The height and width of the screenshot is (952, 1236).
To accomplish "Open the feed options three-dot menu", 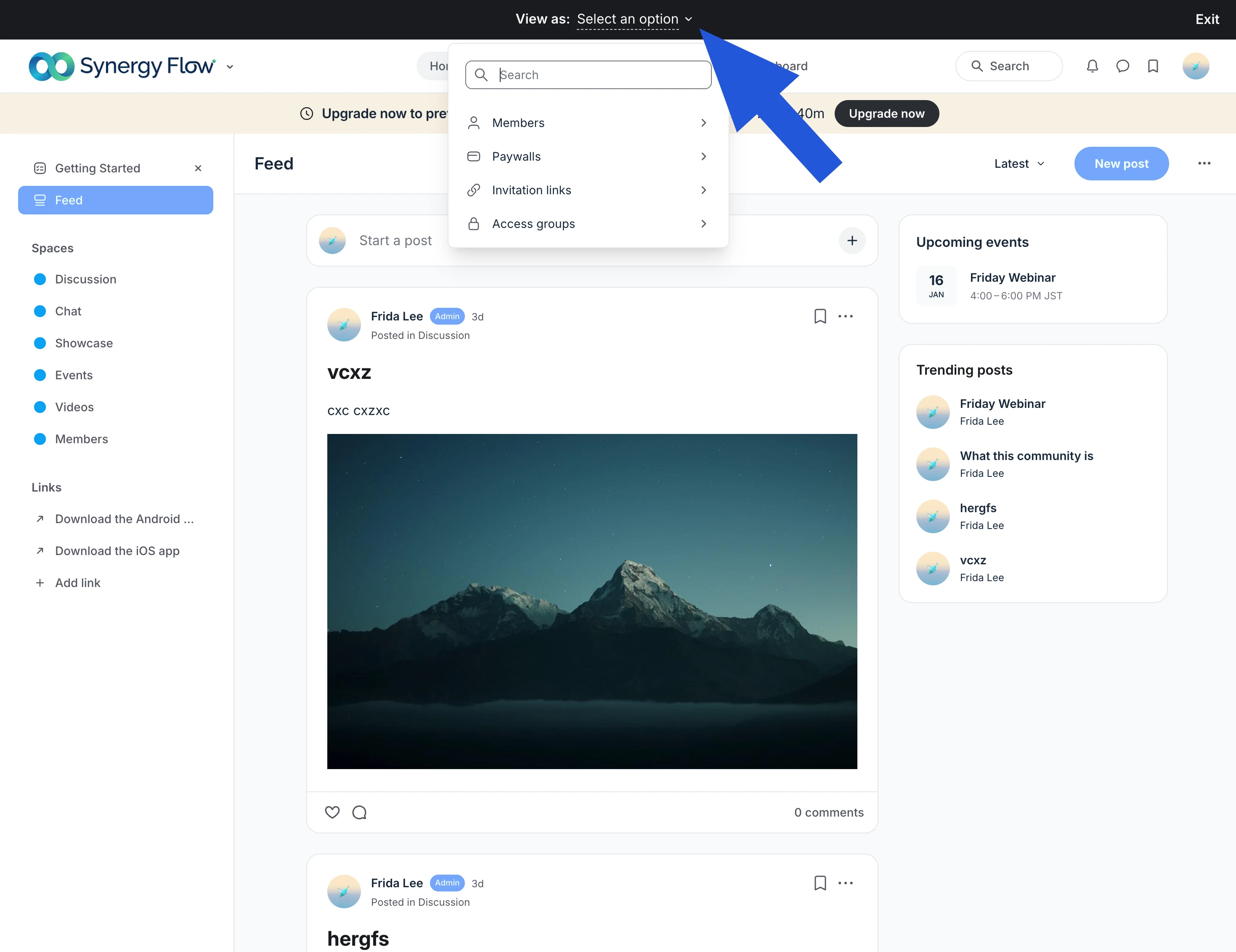I will tap(1204, 164).
